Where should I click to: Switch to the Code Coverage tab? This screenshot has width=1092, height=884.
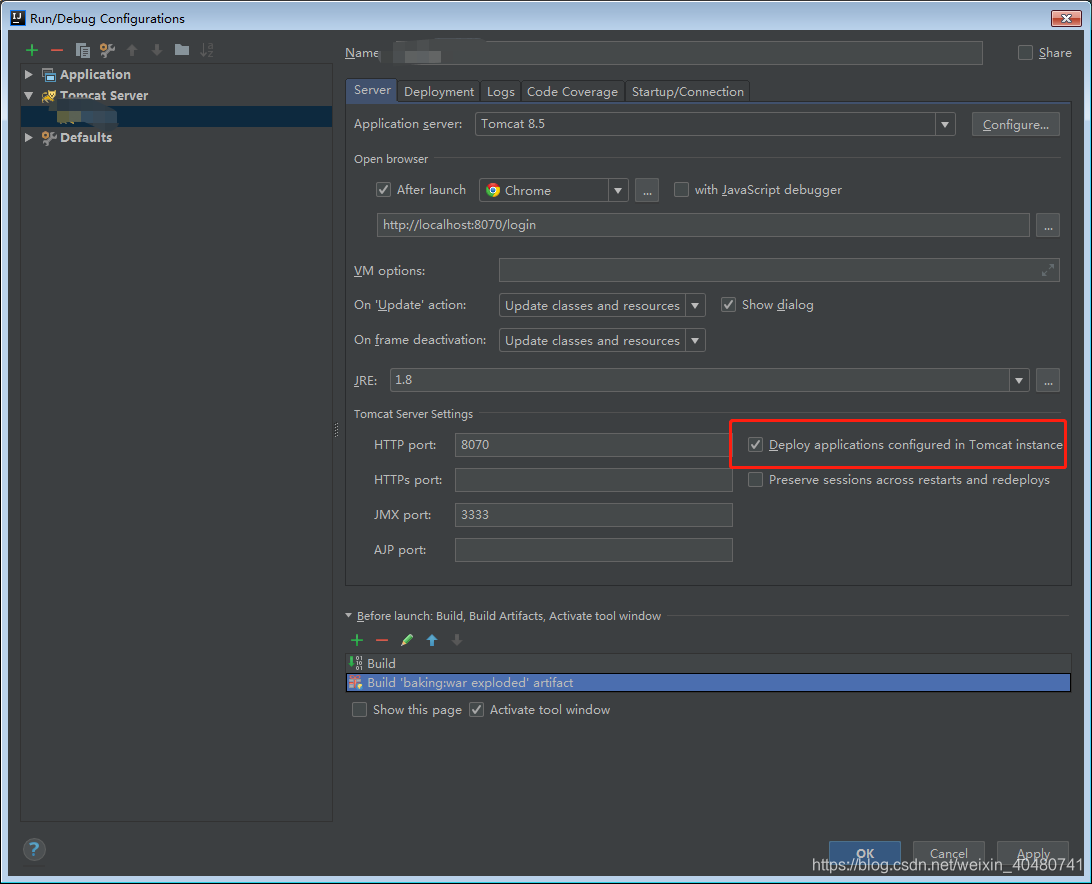click(x=572, y=92)
